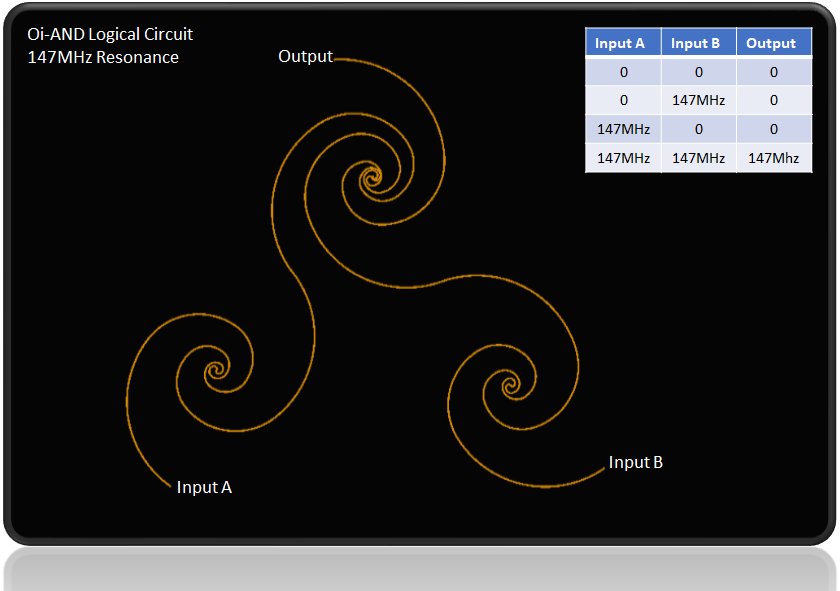This screenshot has height=591, width=840.
Task: Click Input A "147MHz" cell in last row
Action: pos(623,158)
